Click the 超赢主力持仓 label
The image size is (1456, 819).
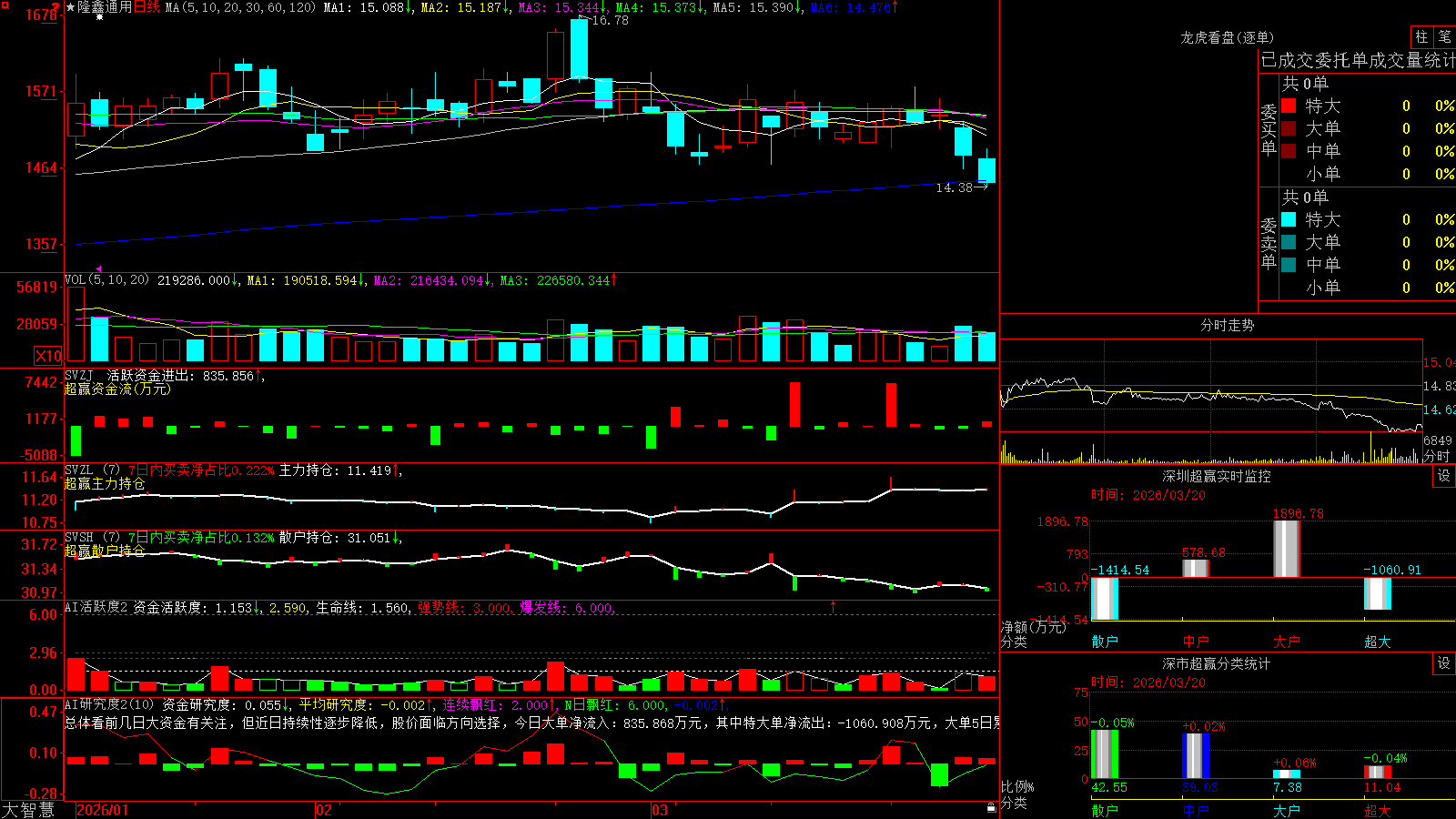[x=105, y=483]
